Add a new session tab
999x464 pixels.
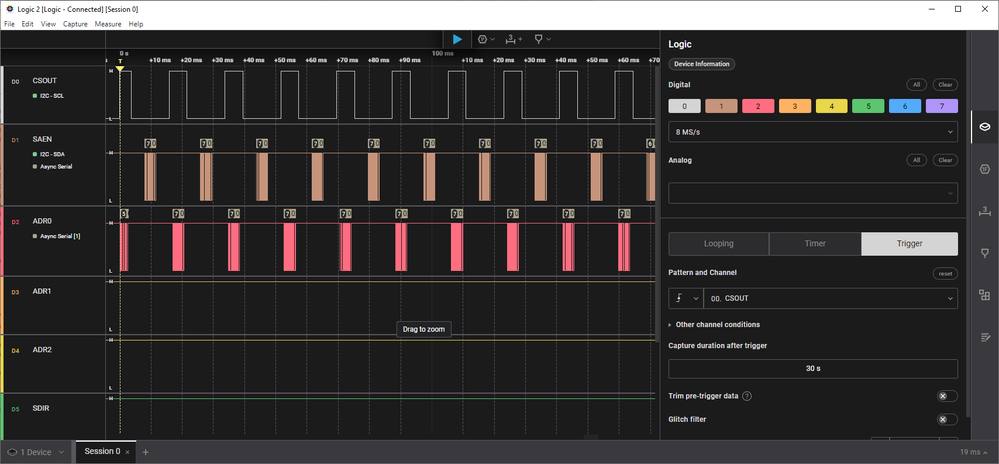click(145, 452)
